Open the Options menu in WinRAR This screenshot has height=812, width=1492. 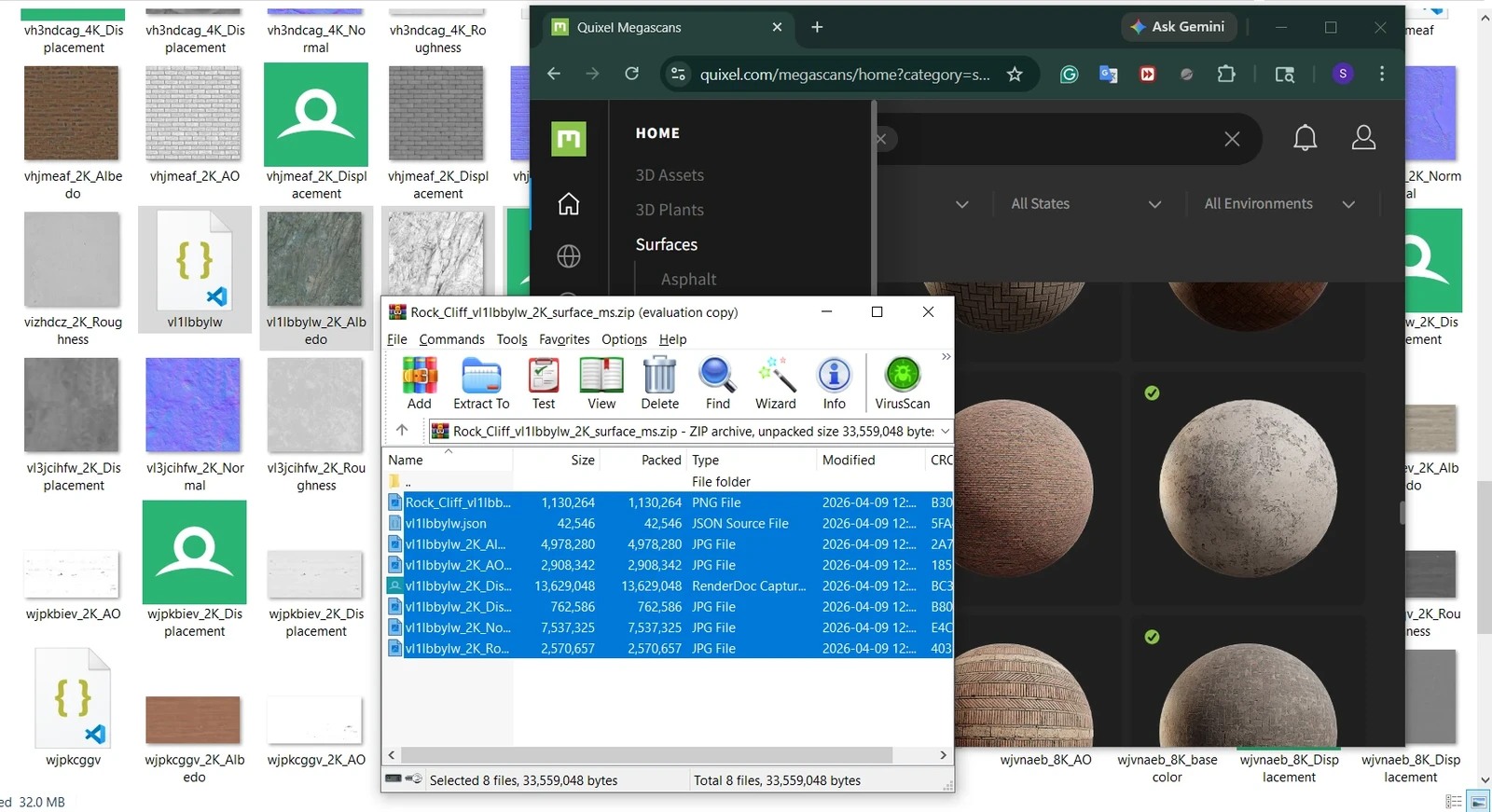[x=624, y=339]
